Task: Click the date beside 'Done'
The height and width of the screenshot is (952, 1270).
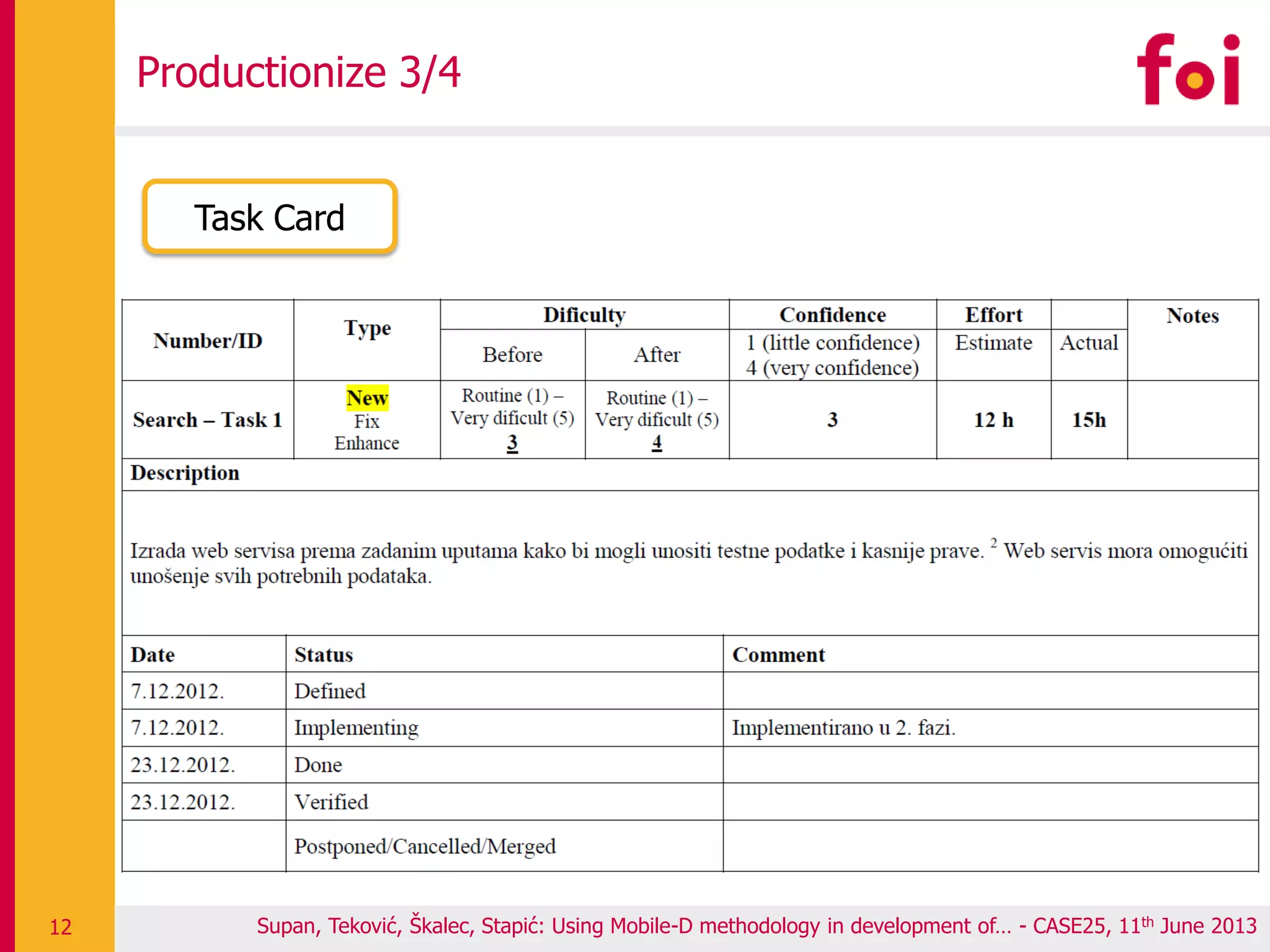Action: click(x=183, y=765)
